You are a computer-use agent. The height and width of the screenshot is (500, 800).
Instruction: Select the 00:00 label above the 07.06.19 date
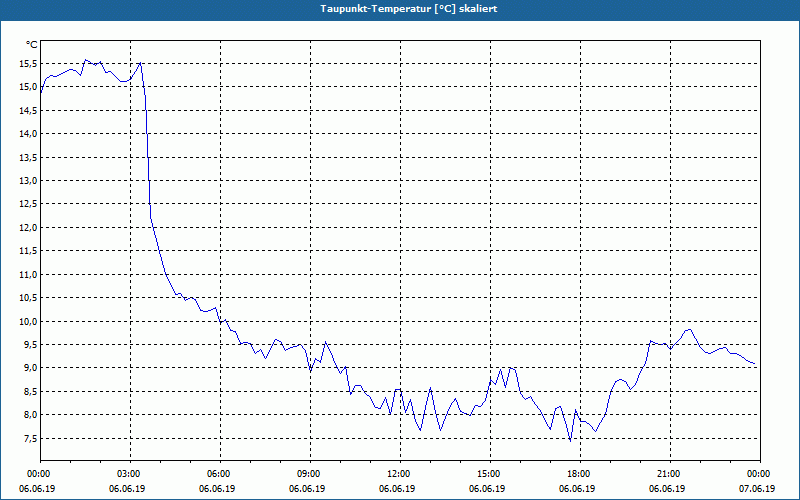(x=757, y=474)
